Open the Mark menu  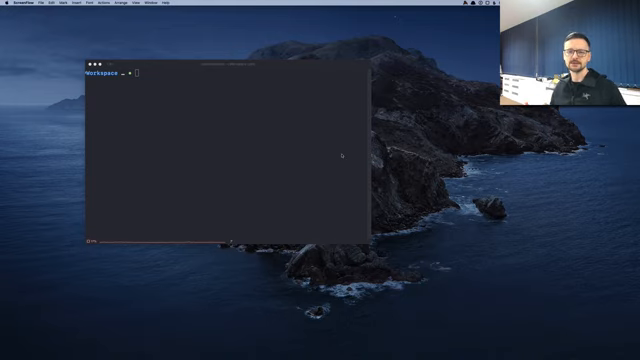[x=63, y=2]
